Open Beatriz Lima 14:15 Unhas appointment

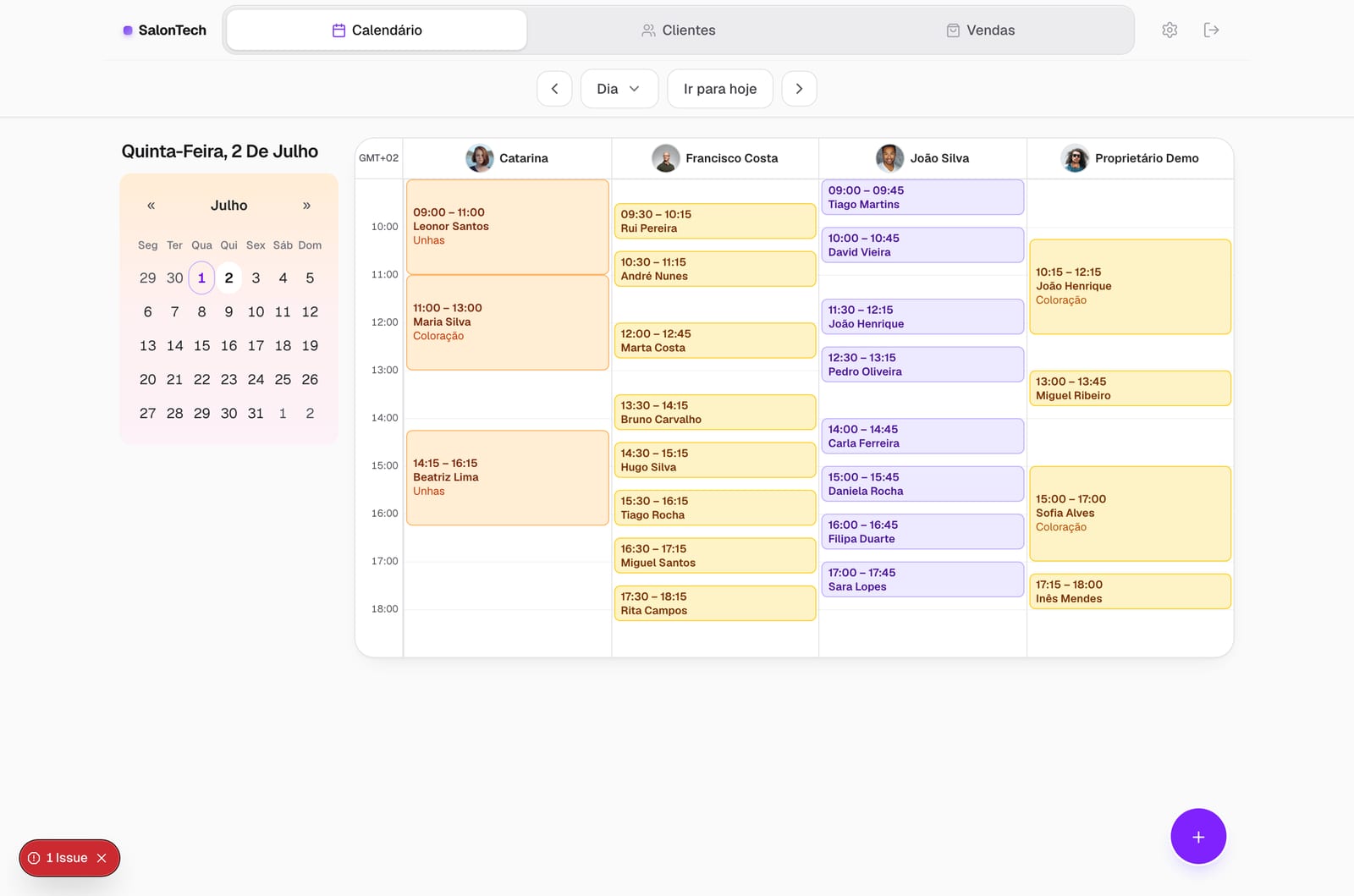click(x=508, y=478)
